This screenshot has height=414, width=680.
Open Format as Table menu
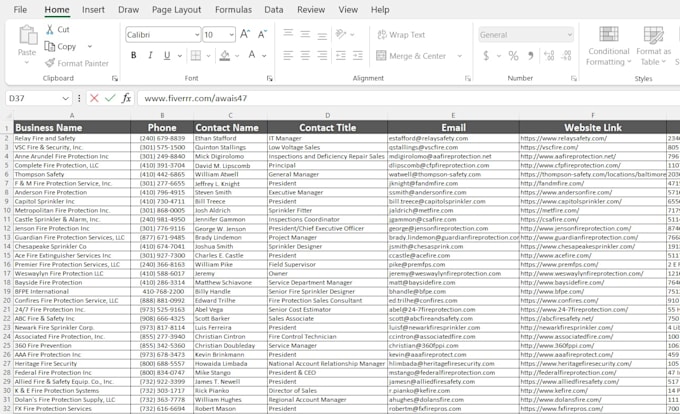click(653, 46)
